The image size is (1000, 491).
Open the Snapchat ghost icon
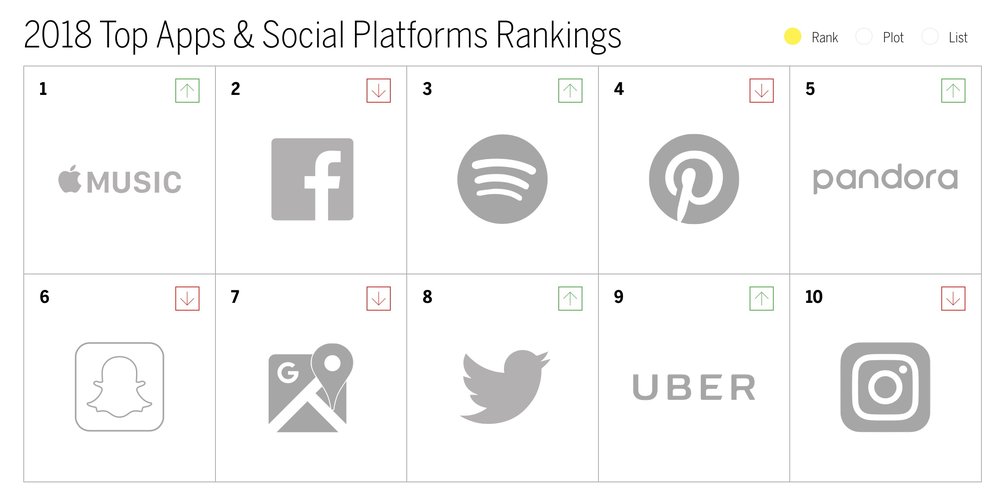tap(120, 387)
